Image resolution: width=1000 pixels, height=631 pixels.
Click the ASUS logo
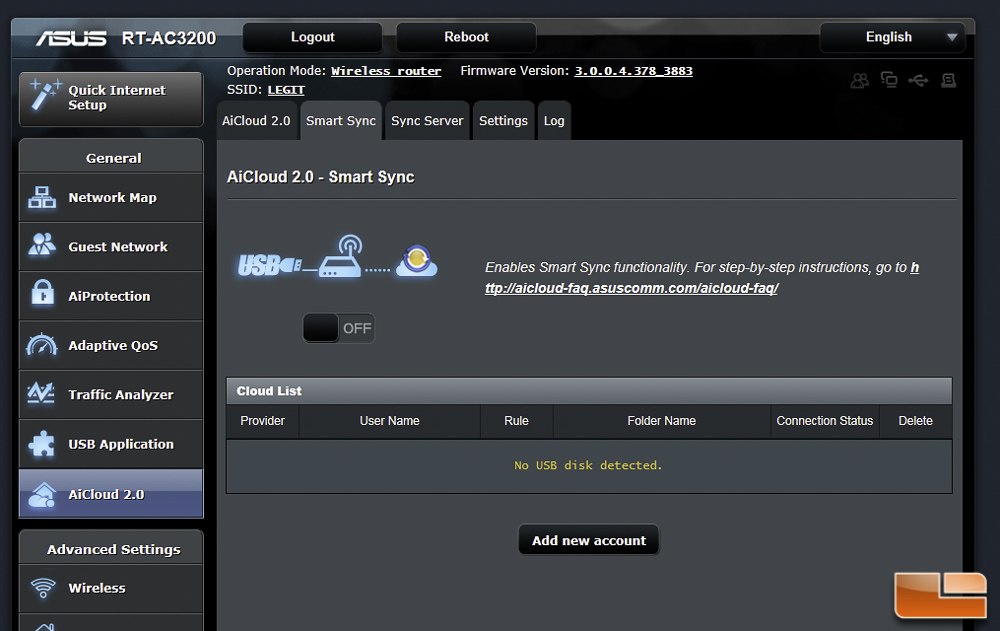click(x=71, y=38)
